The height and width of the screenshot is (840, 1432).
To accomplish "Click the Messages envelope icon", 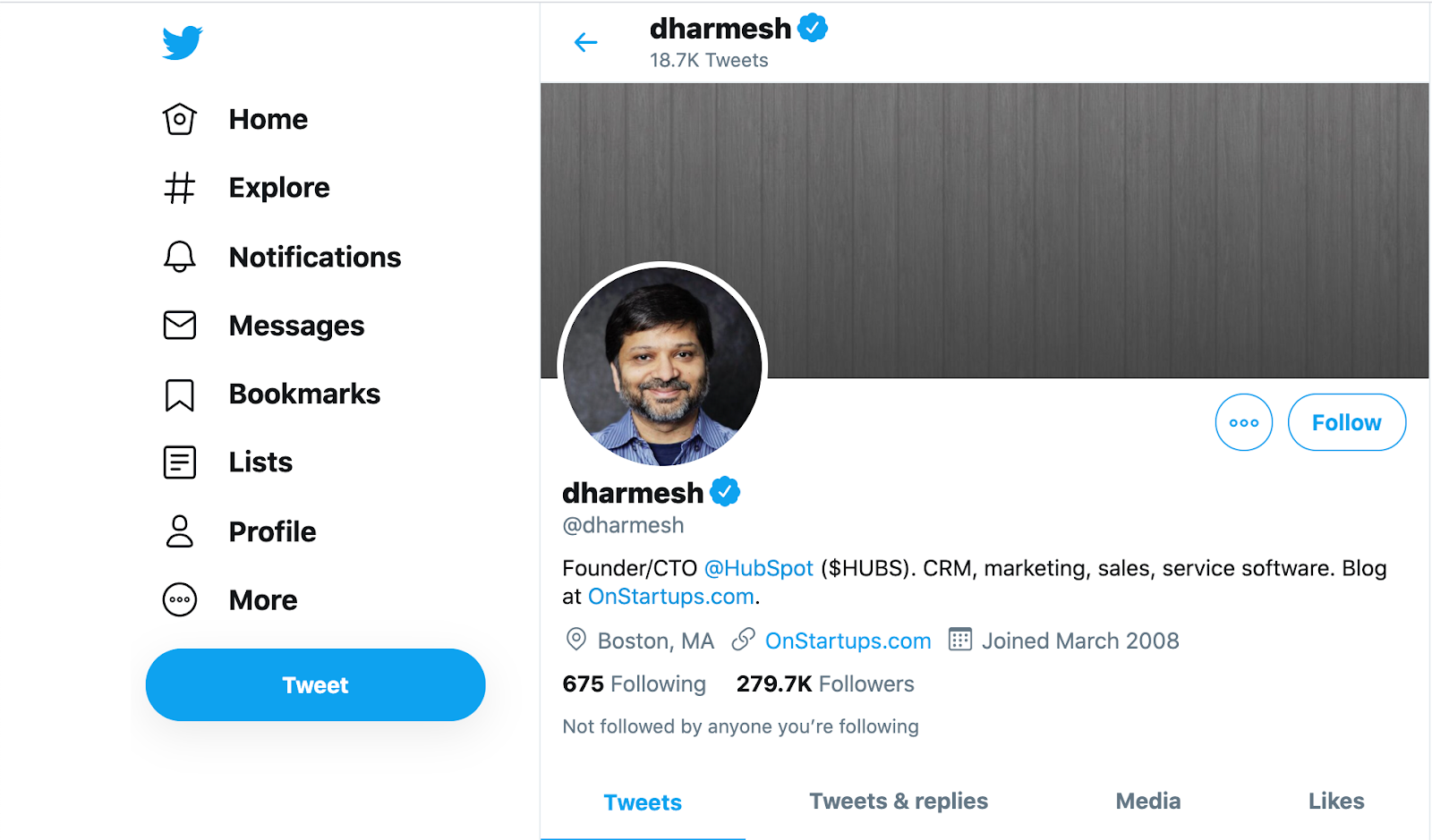I will 180,326.
